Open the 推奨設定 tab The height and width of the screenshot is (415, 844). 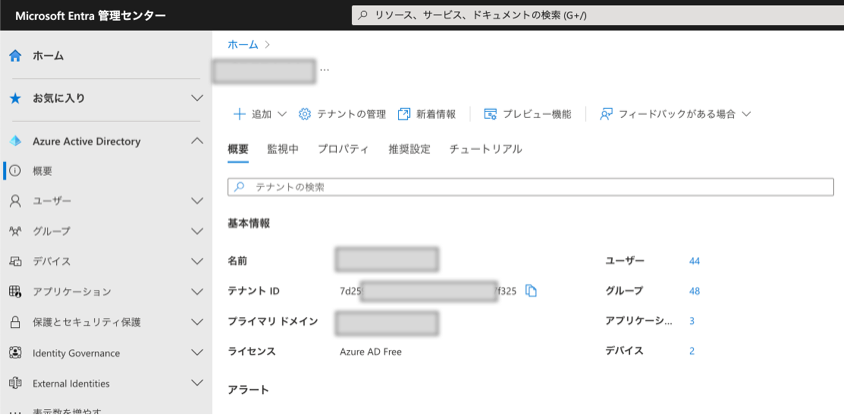(409, 150)
